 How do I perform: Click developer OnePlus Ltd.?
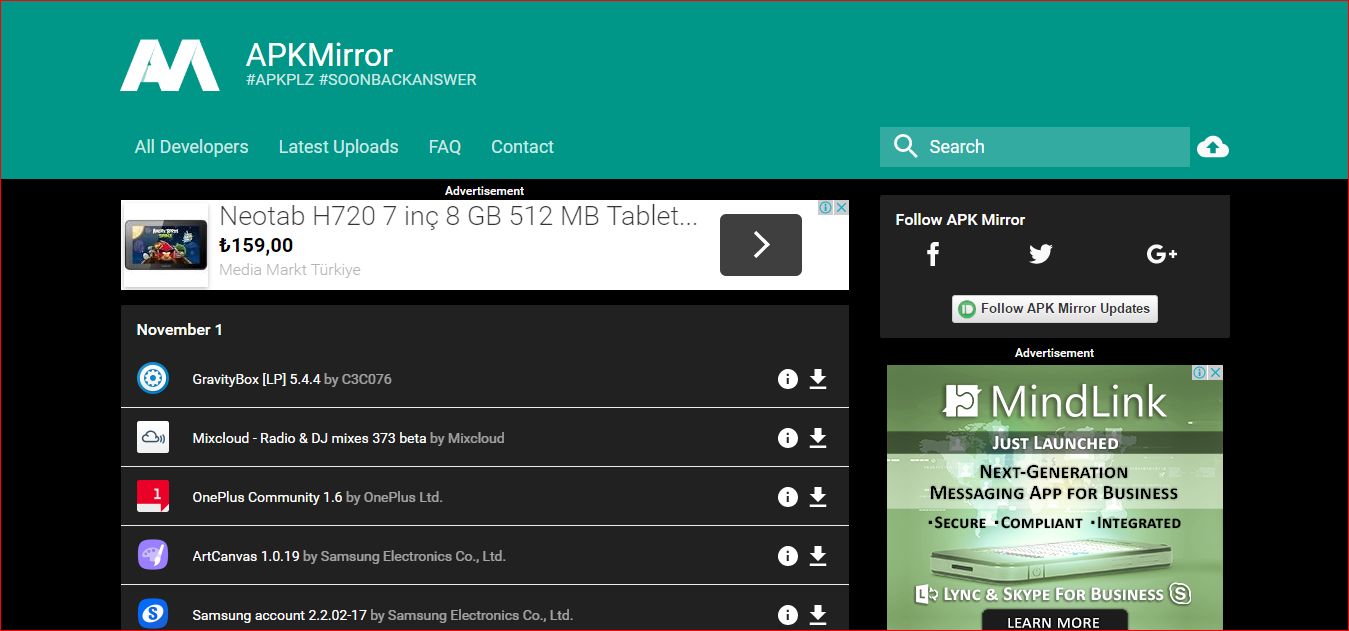pos(403,497)
